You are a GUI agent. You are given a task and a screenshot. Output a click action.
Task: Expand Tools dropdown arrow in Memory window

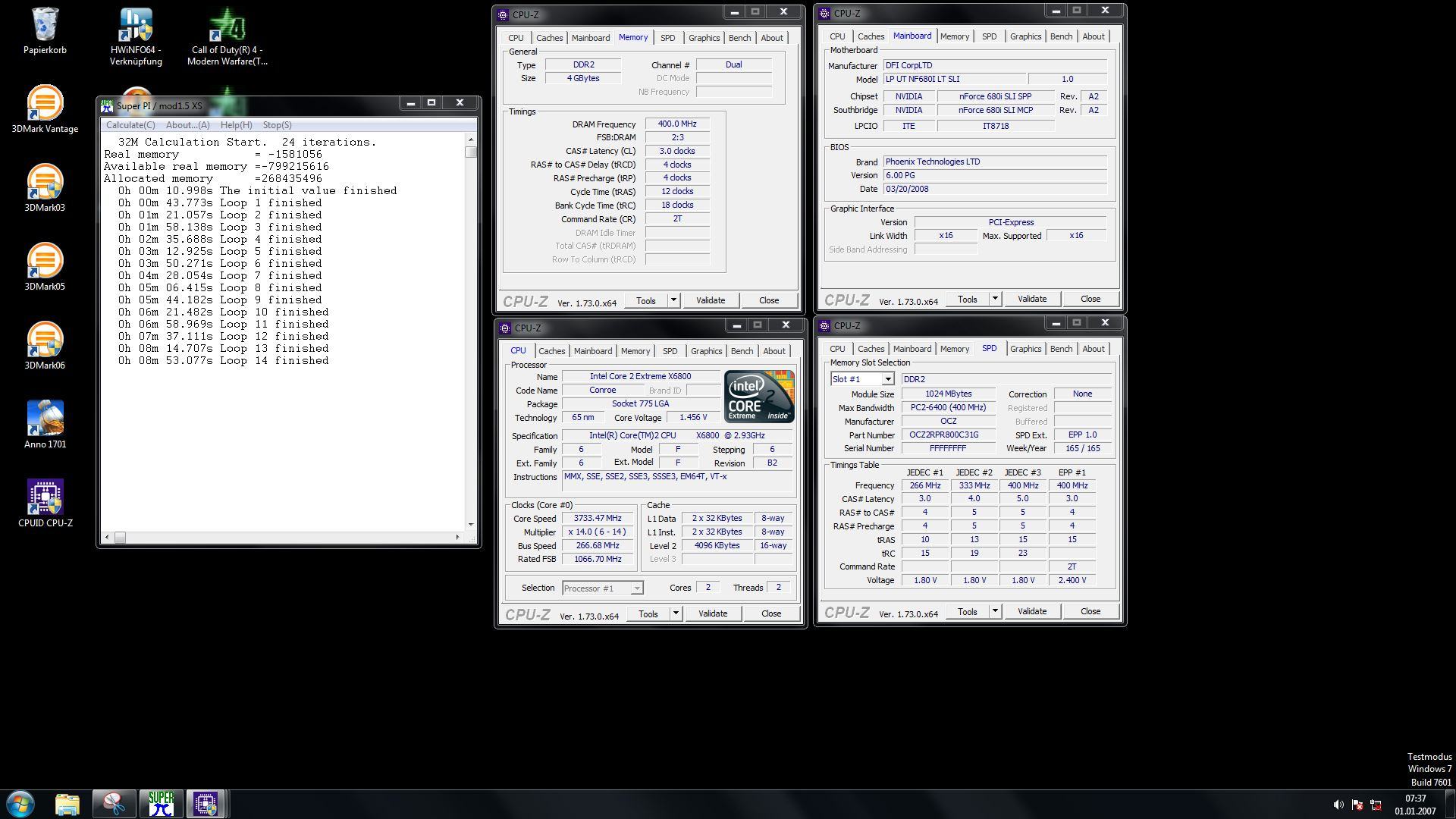673,300
